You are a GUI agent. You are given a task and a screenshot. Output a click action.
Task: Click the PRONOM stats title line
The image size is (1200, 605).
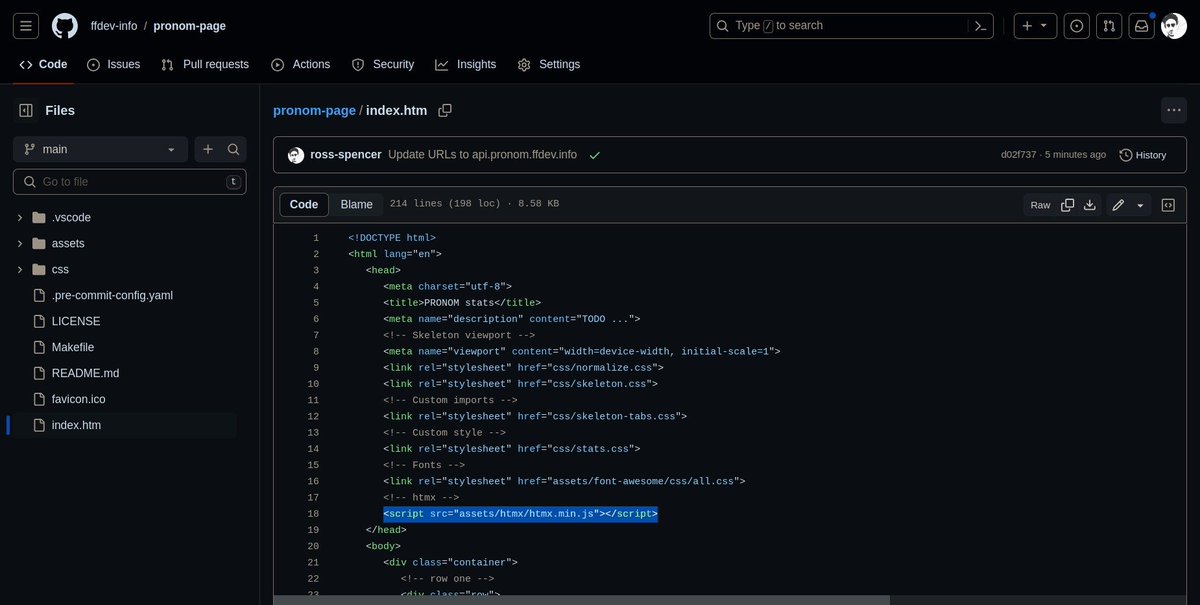click(461, 303)
